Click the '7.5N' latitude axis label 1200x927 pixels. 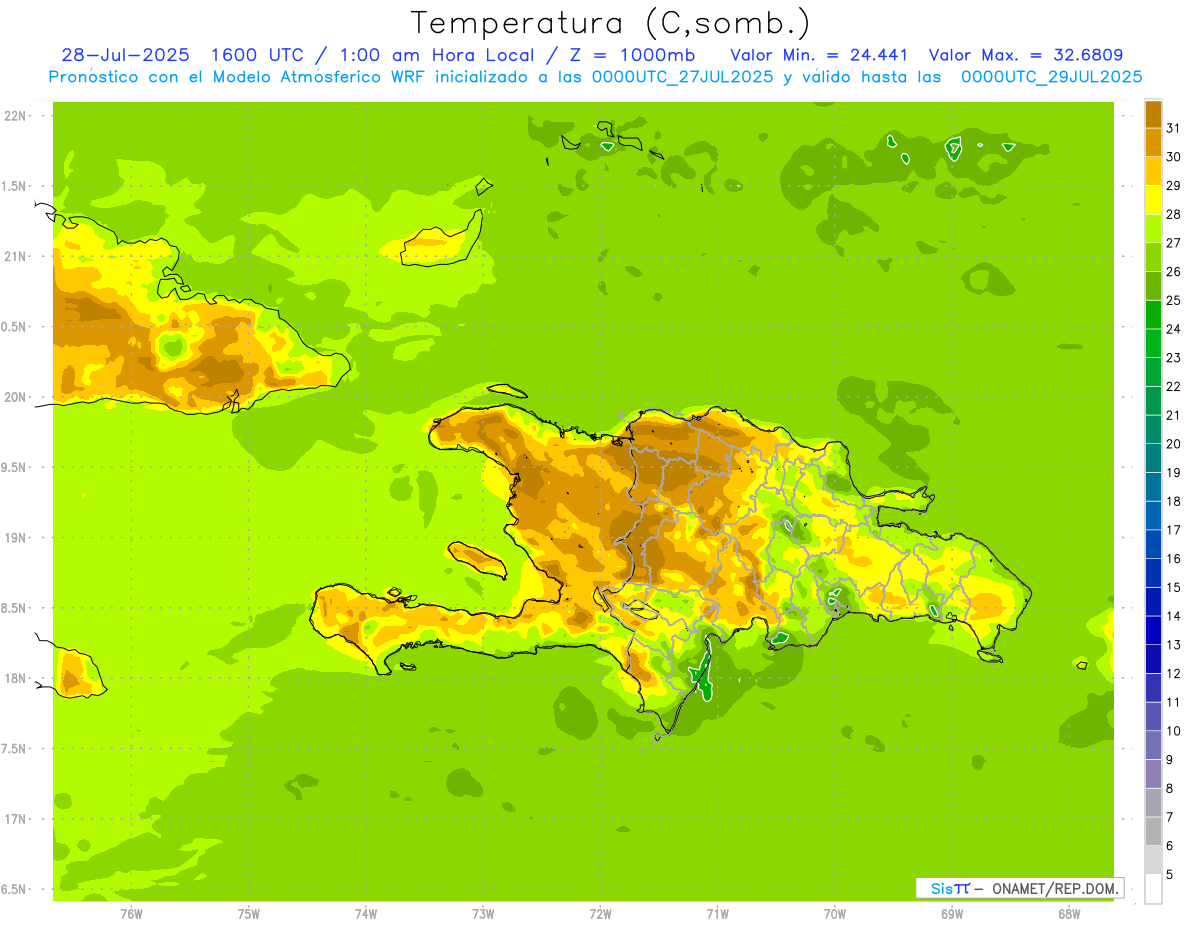pyautogui.click(x=14, y=749)
